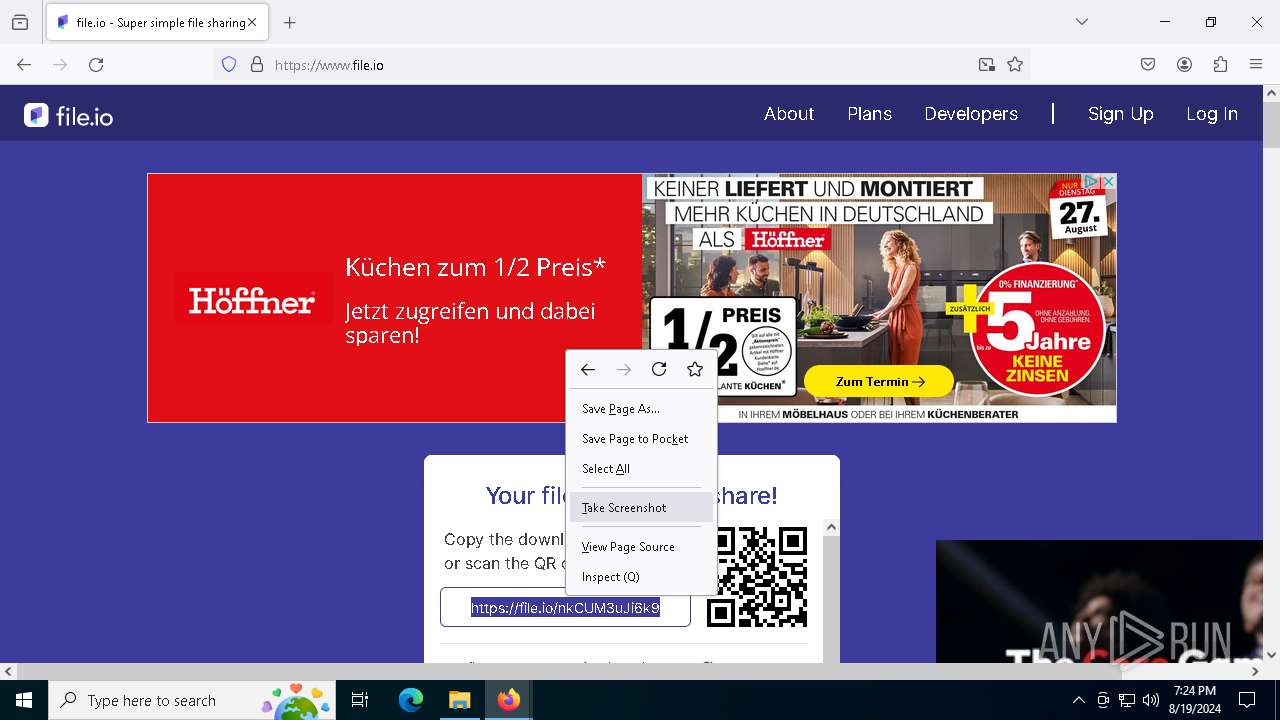Open Windows Start menu
The image size is (1280, 720).
coord(24,700)
